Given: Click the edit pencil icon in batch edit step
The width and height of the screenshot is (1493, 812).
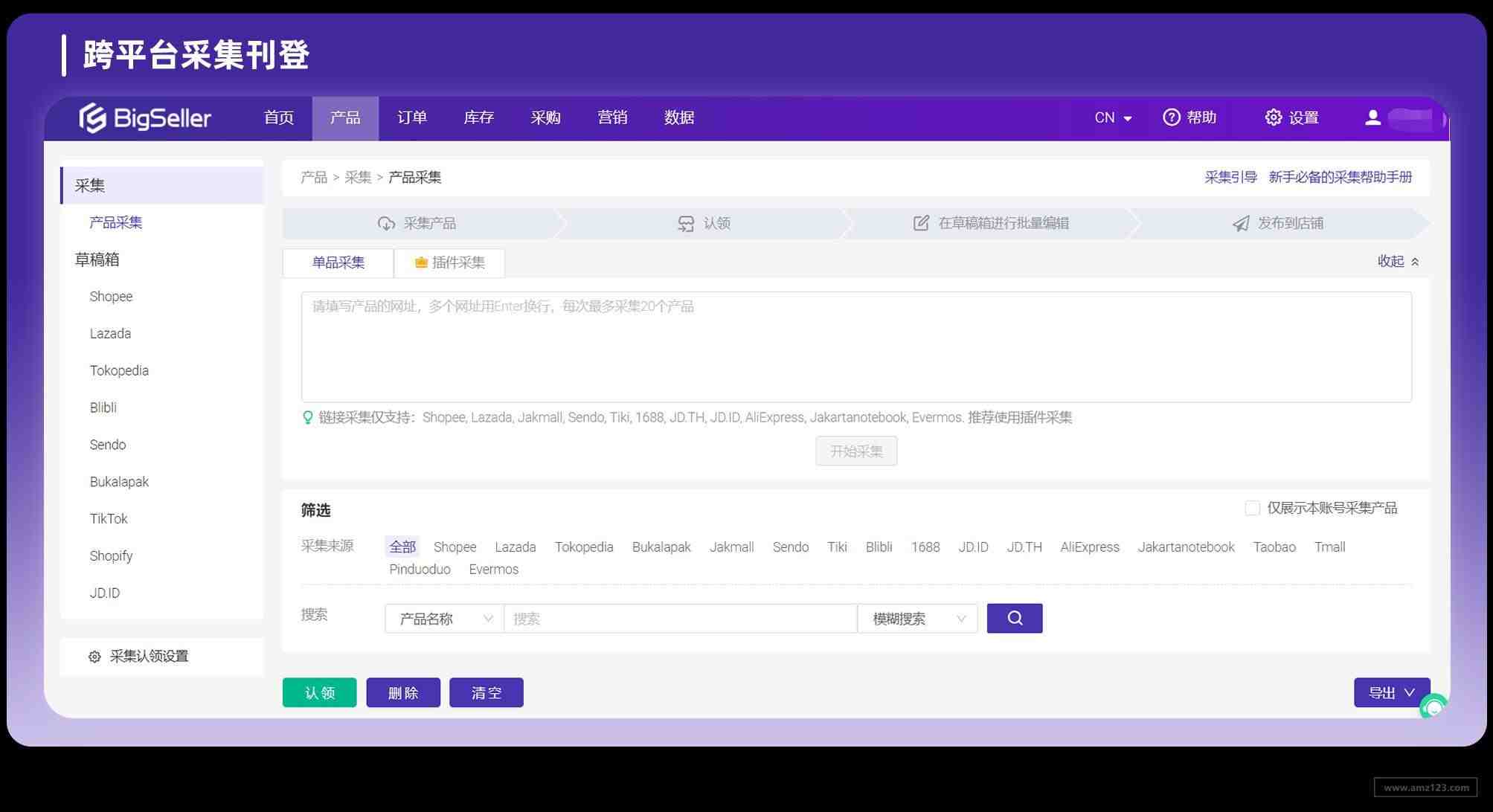Looking at the screenshot, I should point(921,223).
